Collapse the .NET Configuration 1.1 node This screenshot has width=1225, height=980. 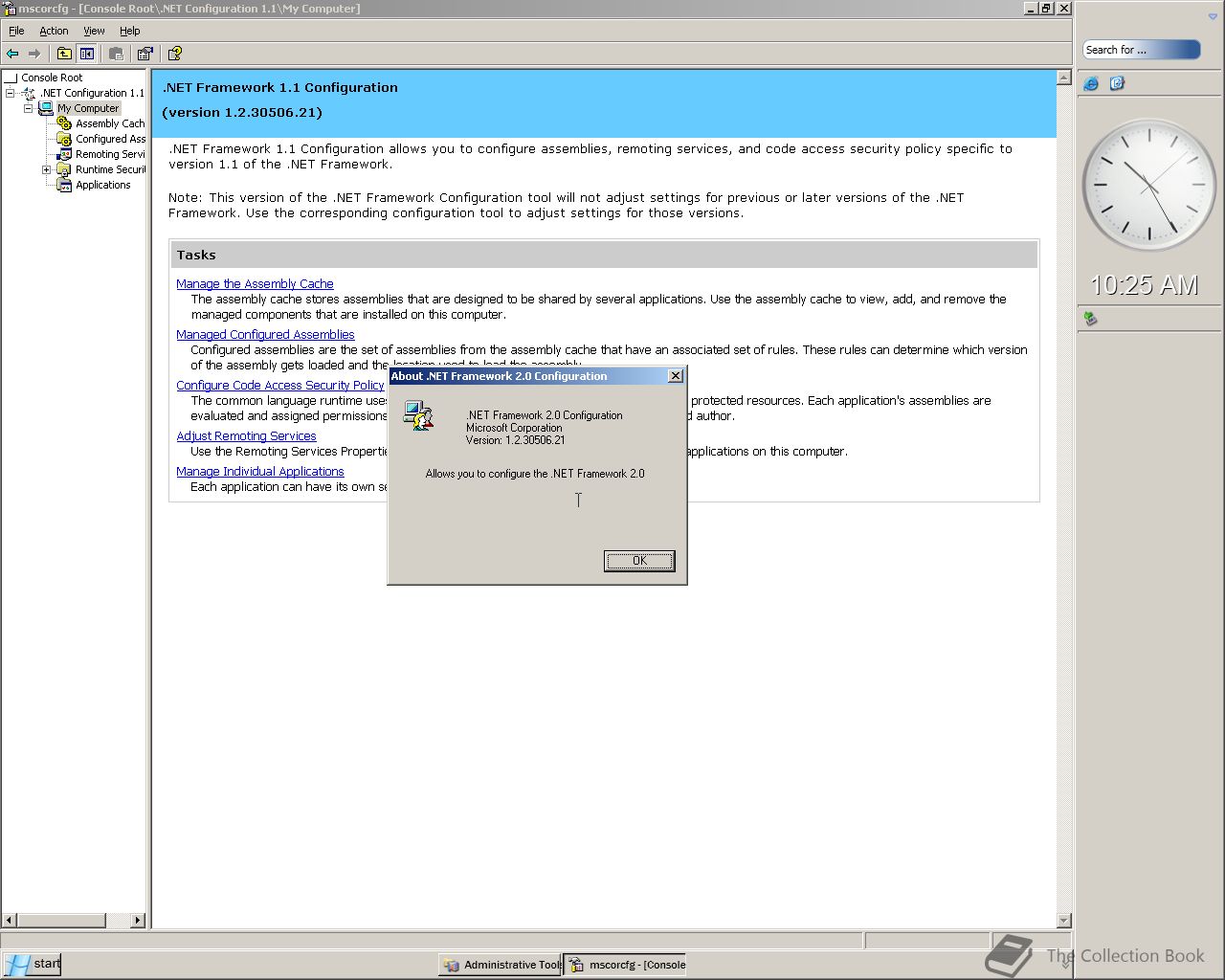11,93
